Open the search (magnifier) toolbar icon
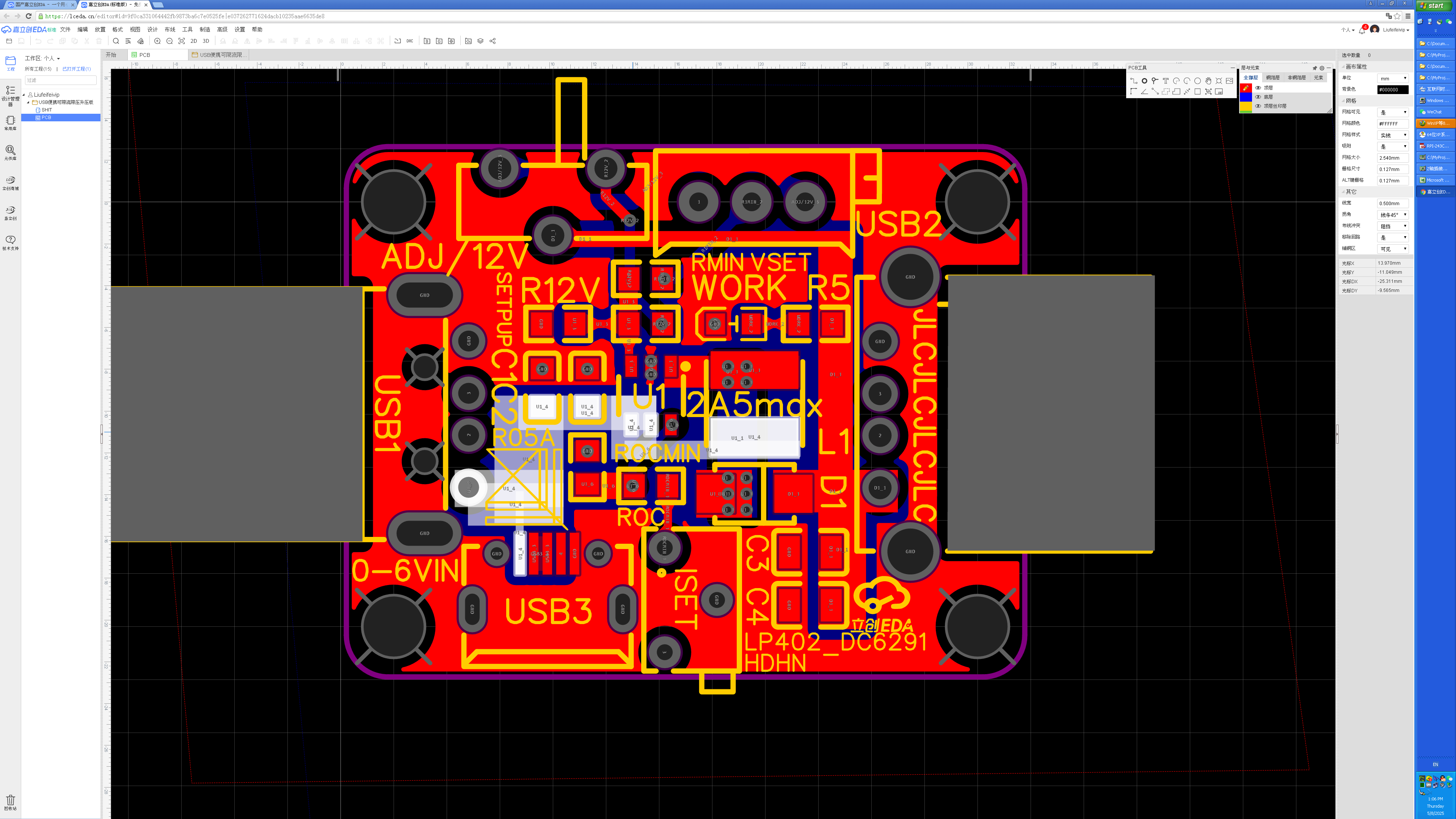The height and width of the screenshot is (819, 1456). (x=116, y=41)
